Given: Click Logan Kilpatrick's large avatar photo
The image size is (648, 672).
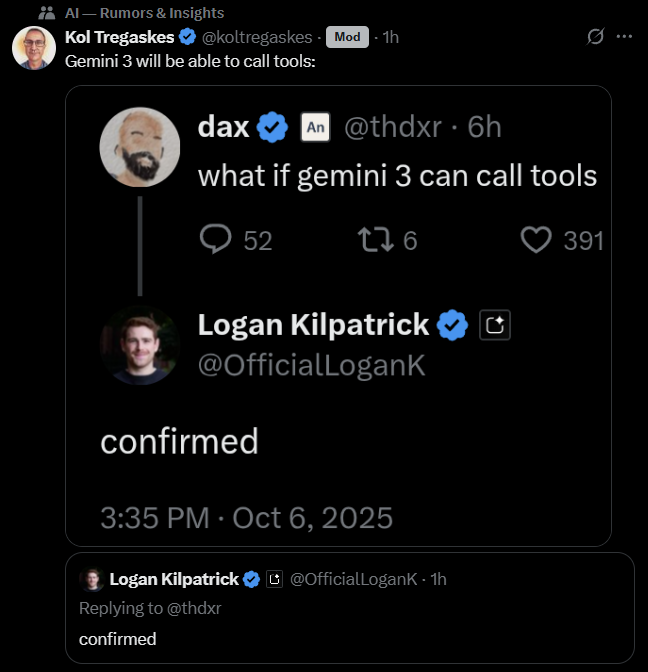Looking at the screenshot, I should 140,345.
